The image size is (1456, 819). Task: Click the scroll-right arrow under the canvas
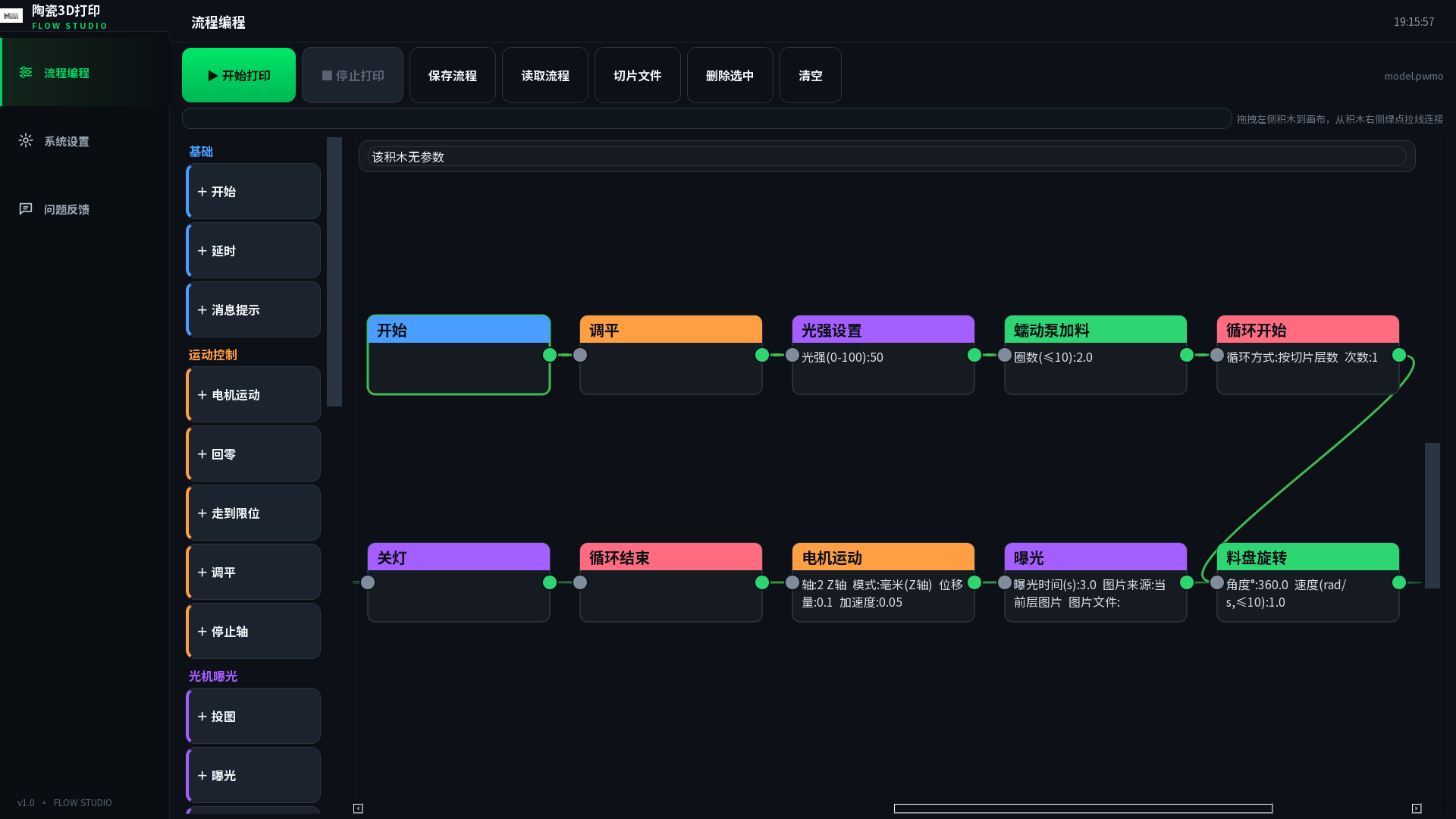coord(1417,808)
